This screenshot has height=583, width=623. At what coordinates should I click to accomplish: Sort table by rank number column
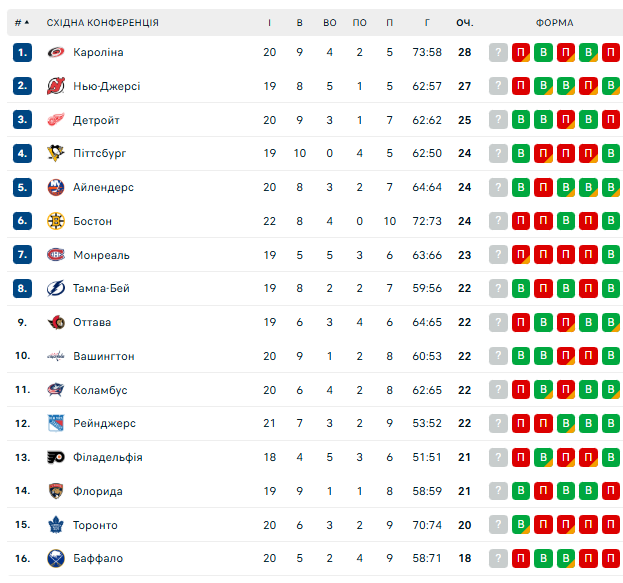point(21,22)
